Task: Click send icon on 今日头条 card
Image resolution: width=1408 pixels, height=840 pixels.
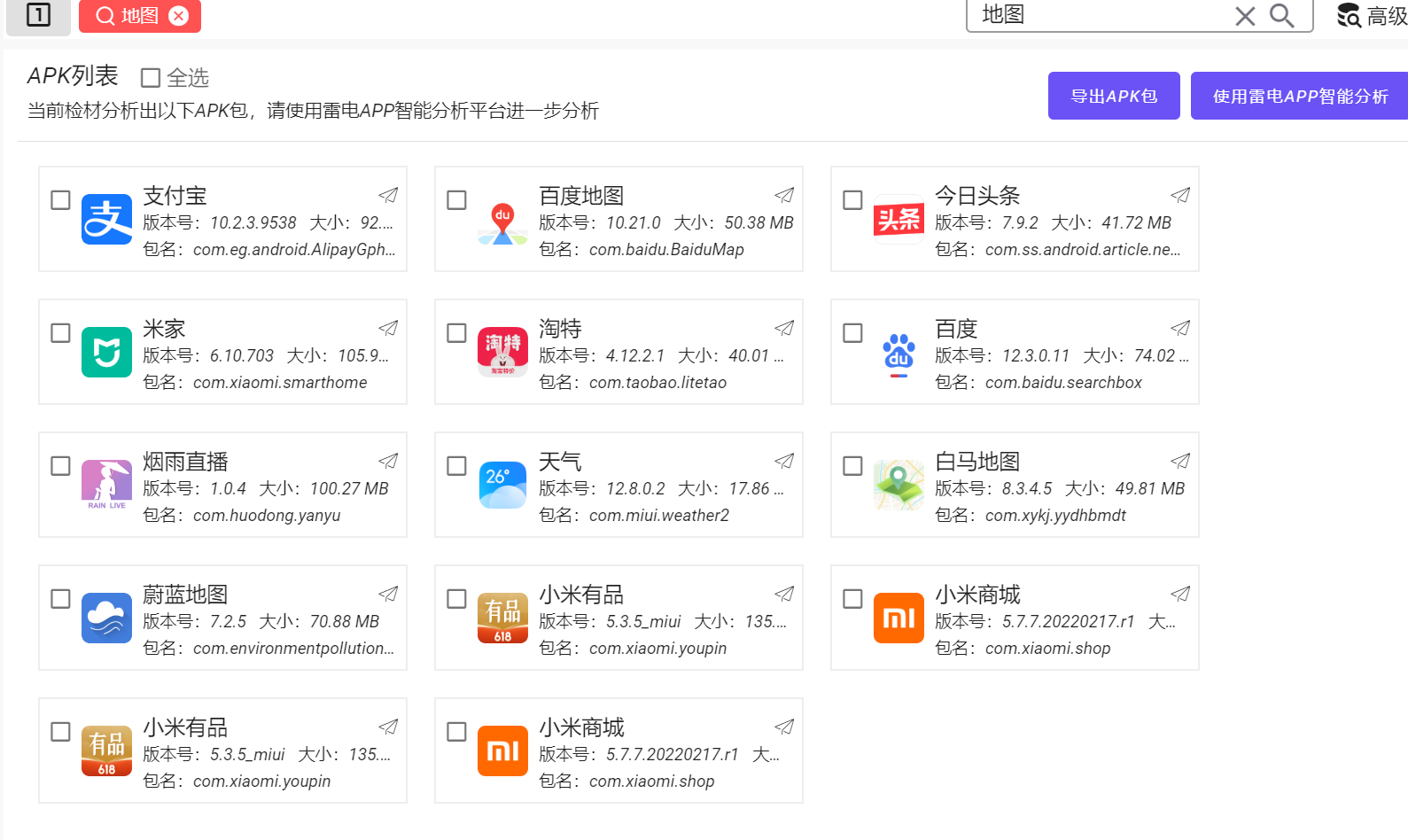Action: tap(1180, 195)
